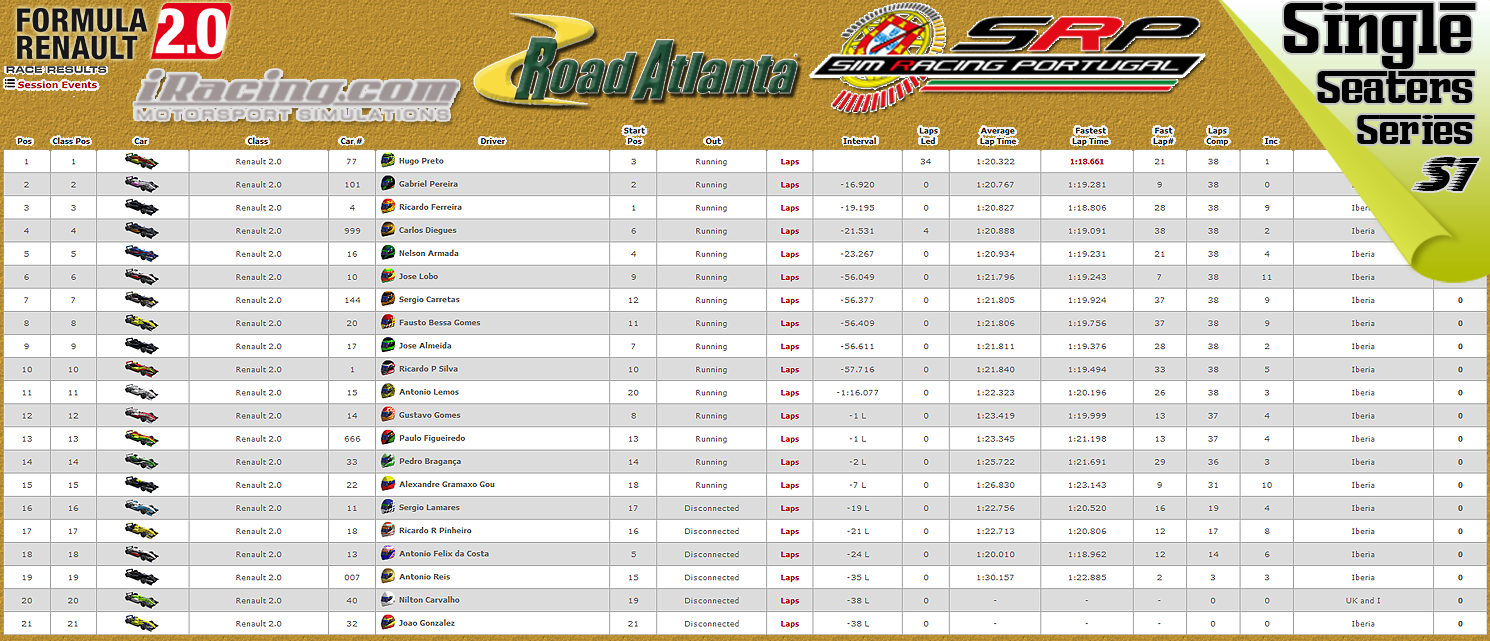Click Antonio Felix da Costa's helmet icon
Viewport: 1490px width, 641px height.
click(x=388, y=553)
